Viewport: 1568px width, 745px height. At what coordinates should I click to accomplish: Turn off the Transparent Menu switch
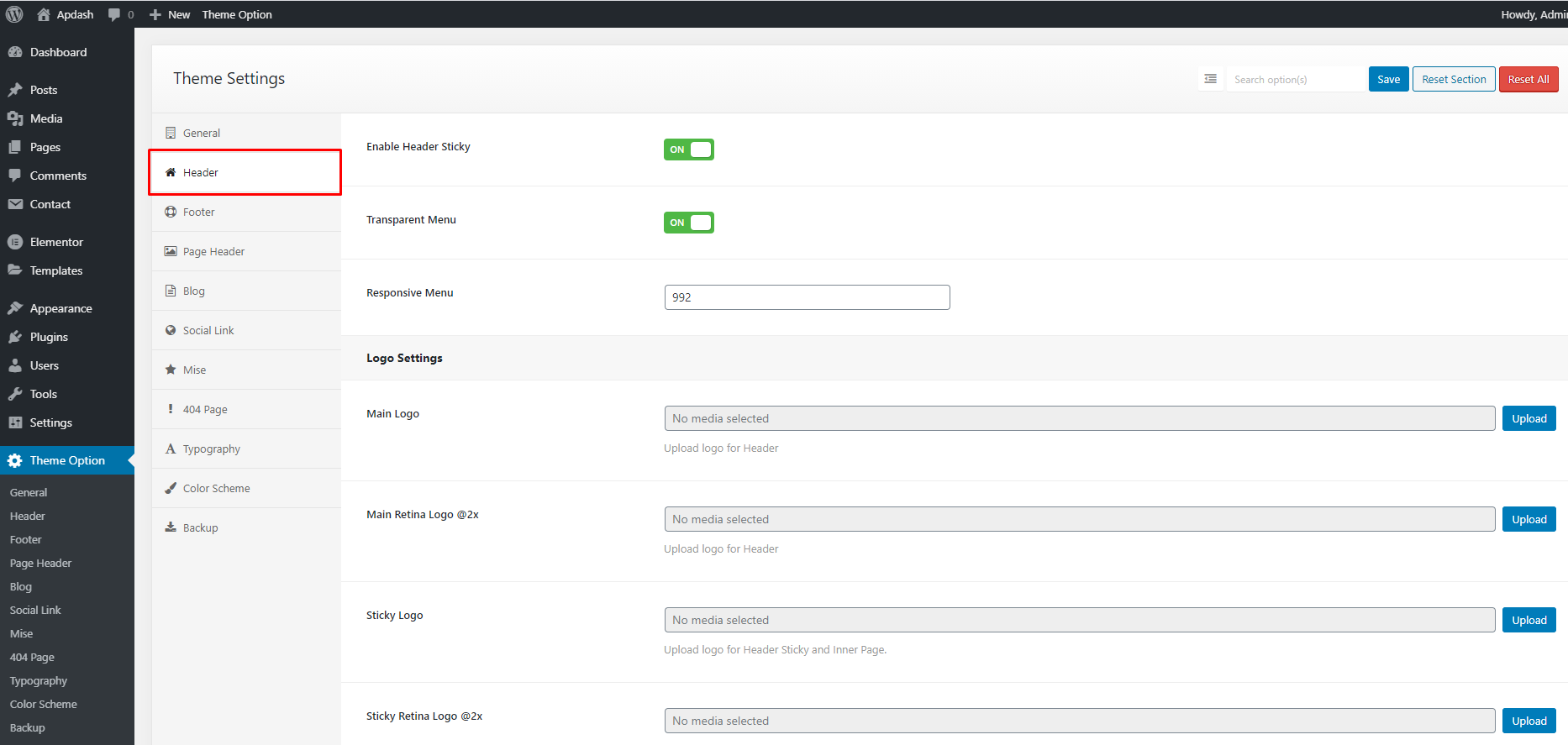tap(688, 223)
